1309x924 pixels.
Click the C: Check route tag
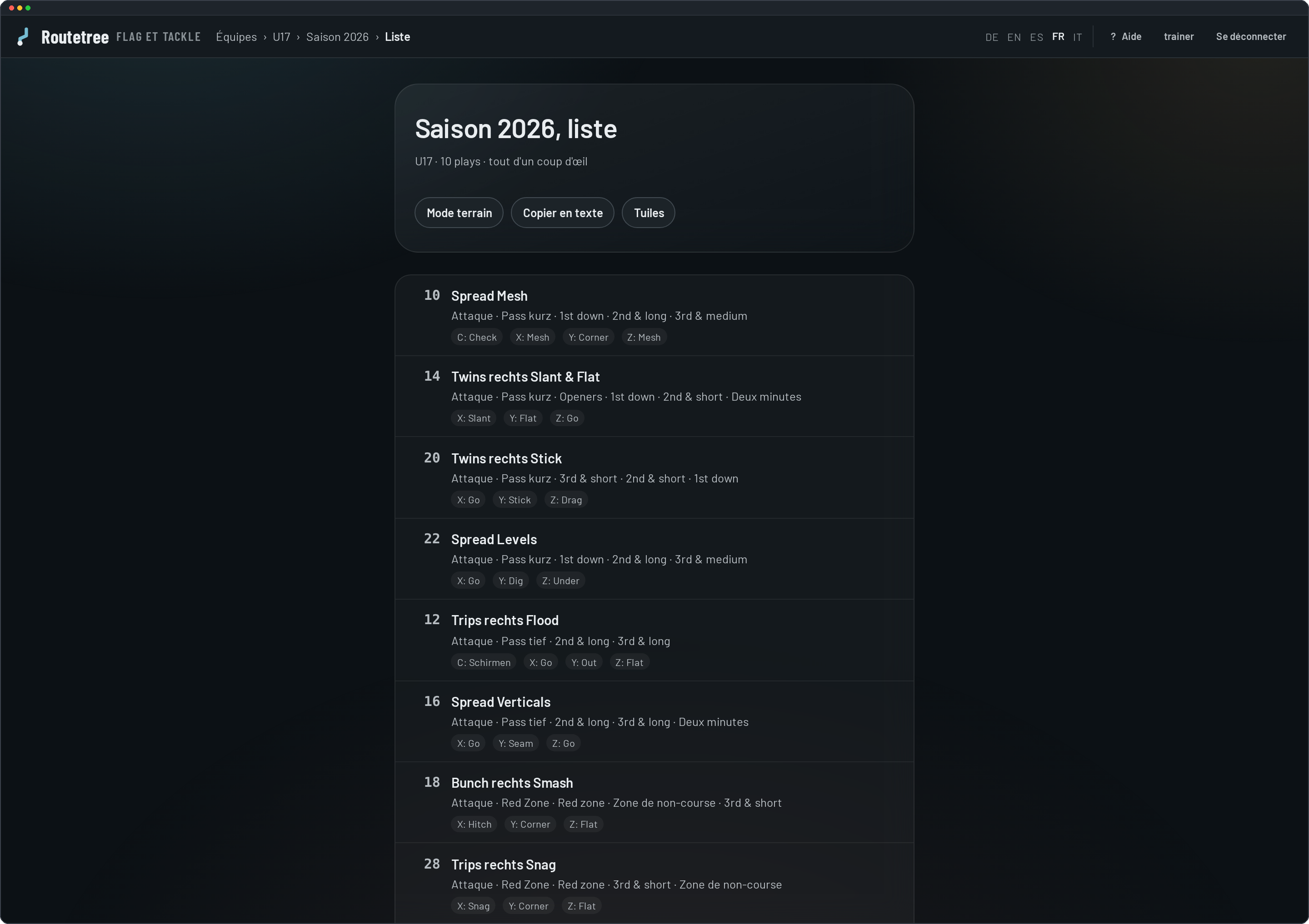(x=477, y=337)
